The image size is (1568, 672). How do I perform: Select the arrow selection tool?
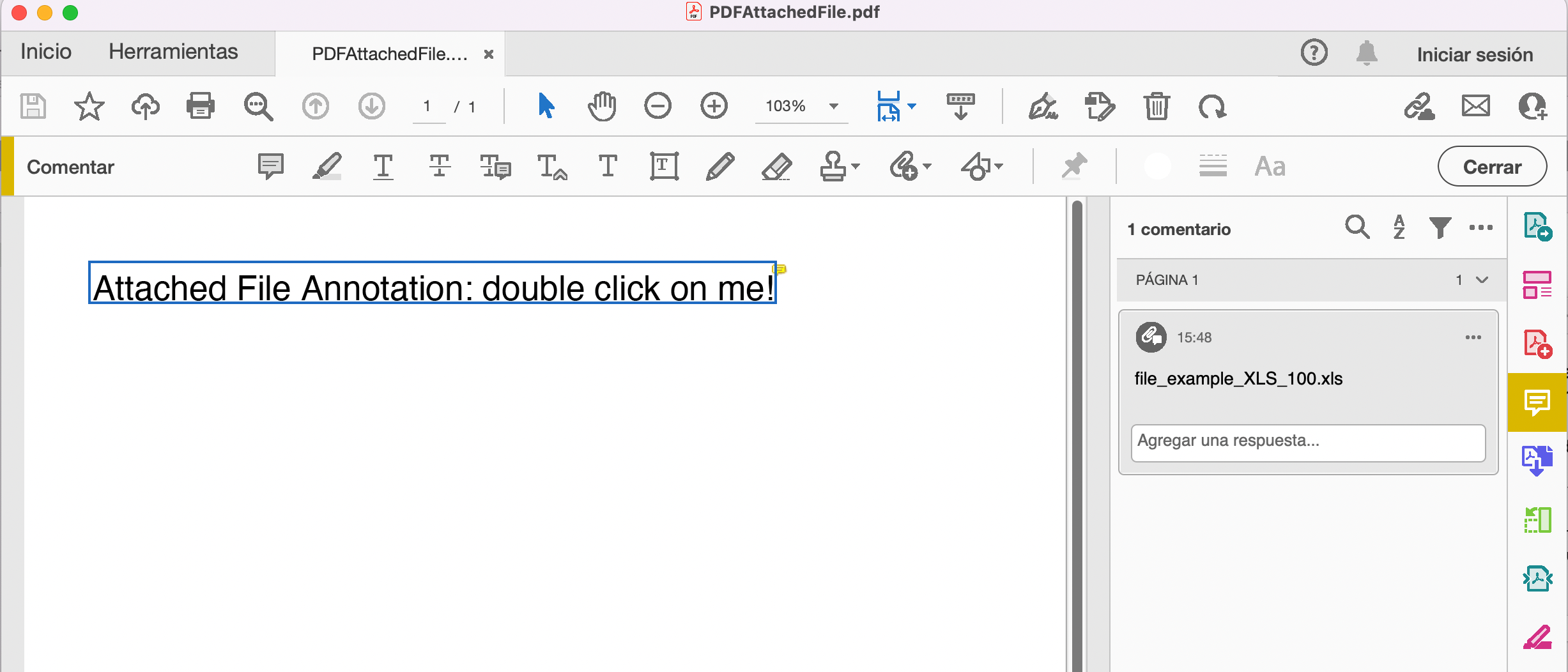point(546,106)
